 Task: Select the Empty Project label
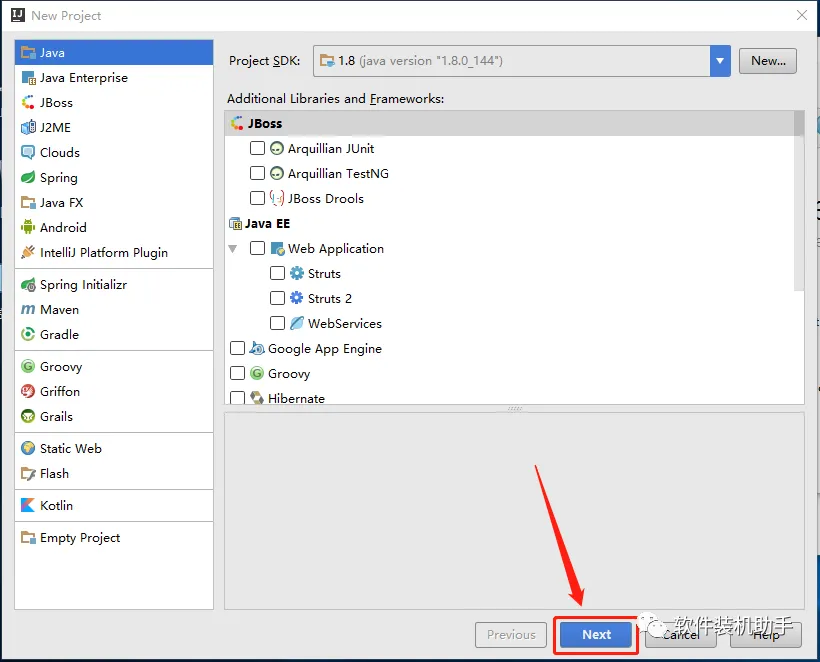coord(80,538)
